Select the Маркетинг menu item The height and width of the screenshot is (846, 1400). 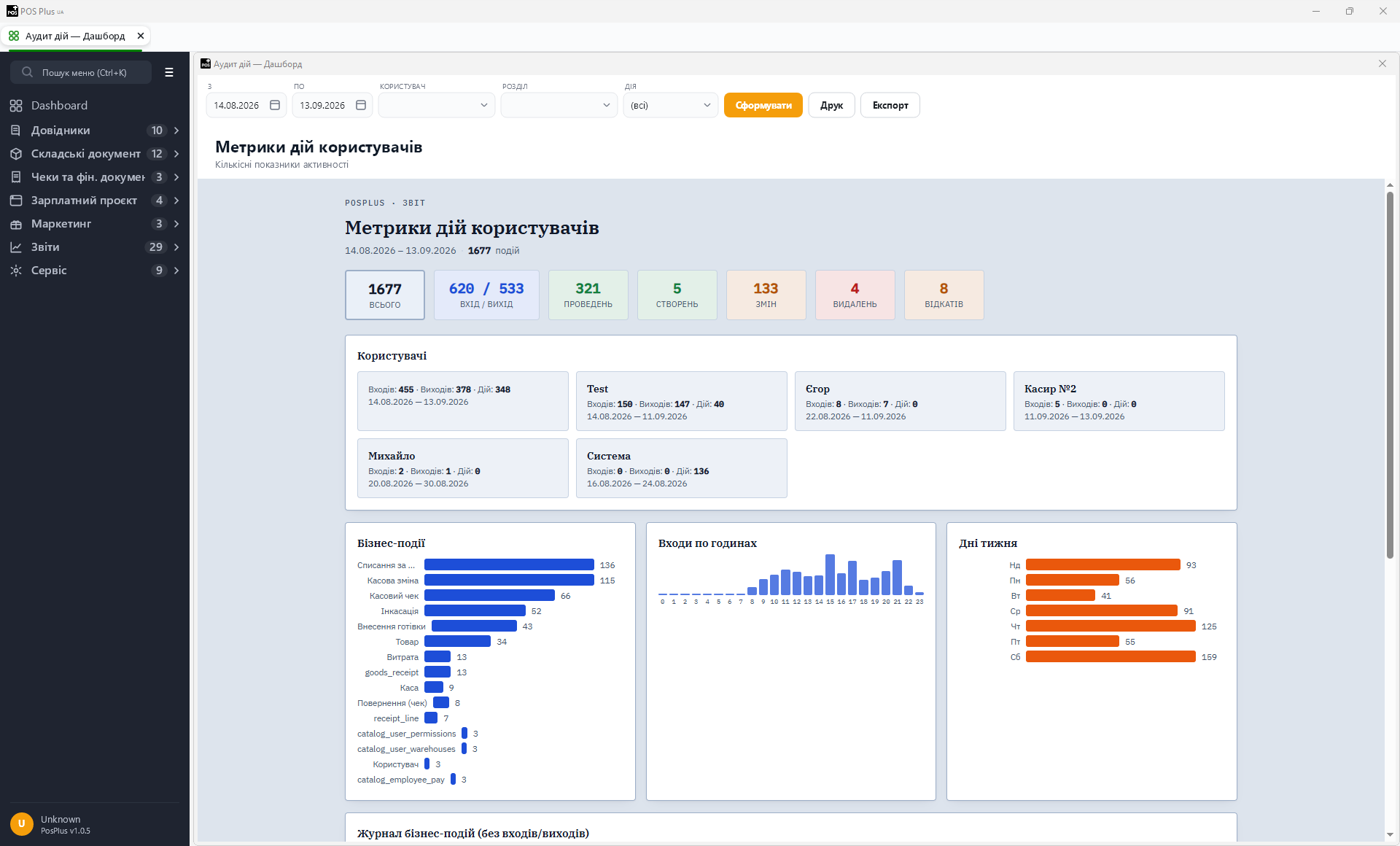point(95,224)
